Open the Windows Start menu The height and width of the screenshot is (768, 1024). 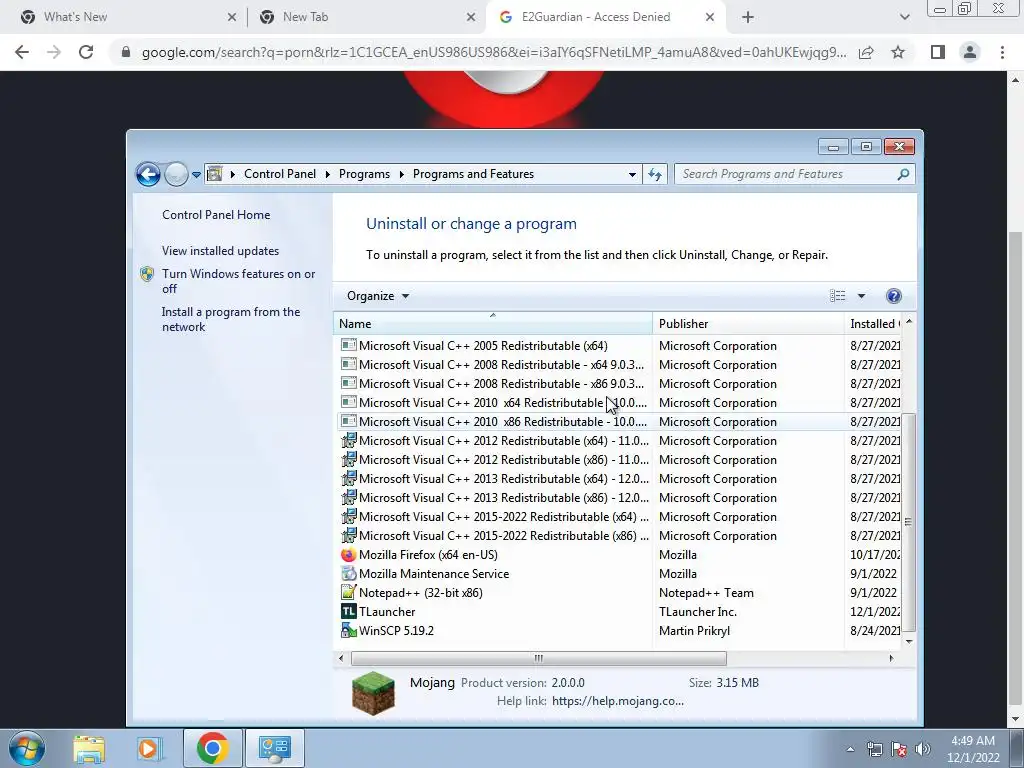pyautogui.click(x=27, y=748)
